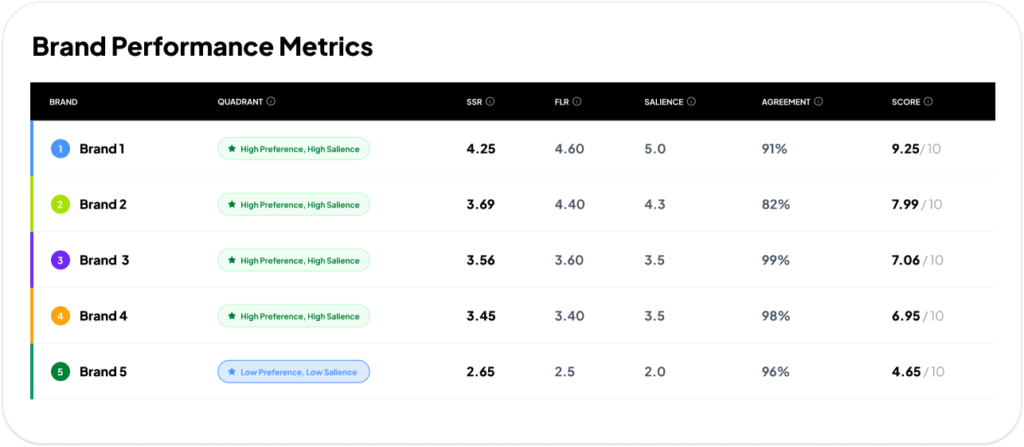
Task: Click the BRAND column header
Action: 63,102
